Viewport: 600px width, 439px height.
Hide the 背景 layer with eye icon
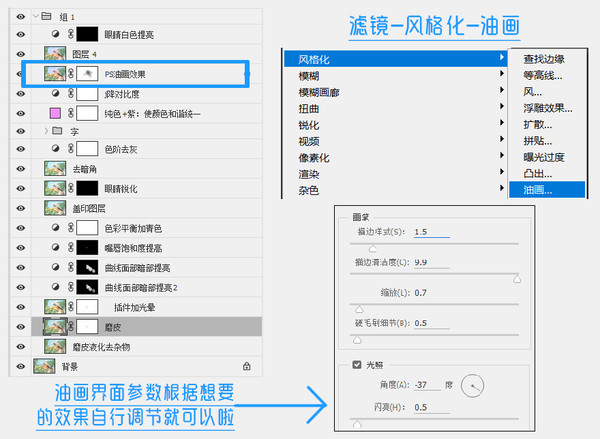[21, 366]
